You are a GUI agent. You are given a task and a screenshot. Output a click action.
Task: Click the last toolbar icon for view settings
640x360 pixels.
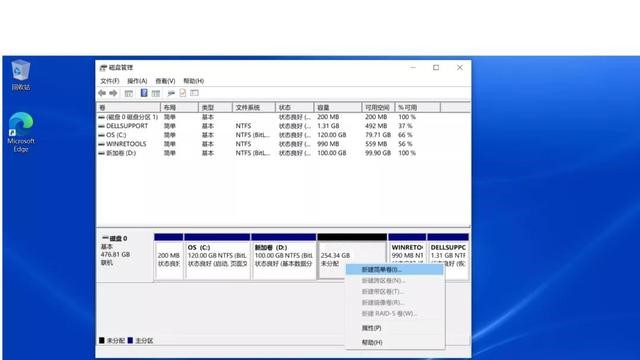click(x=194, y=93)
